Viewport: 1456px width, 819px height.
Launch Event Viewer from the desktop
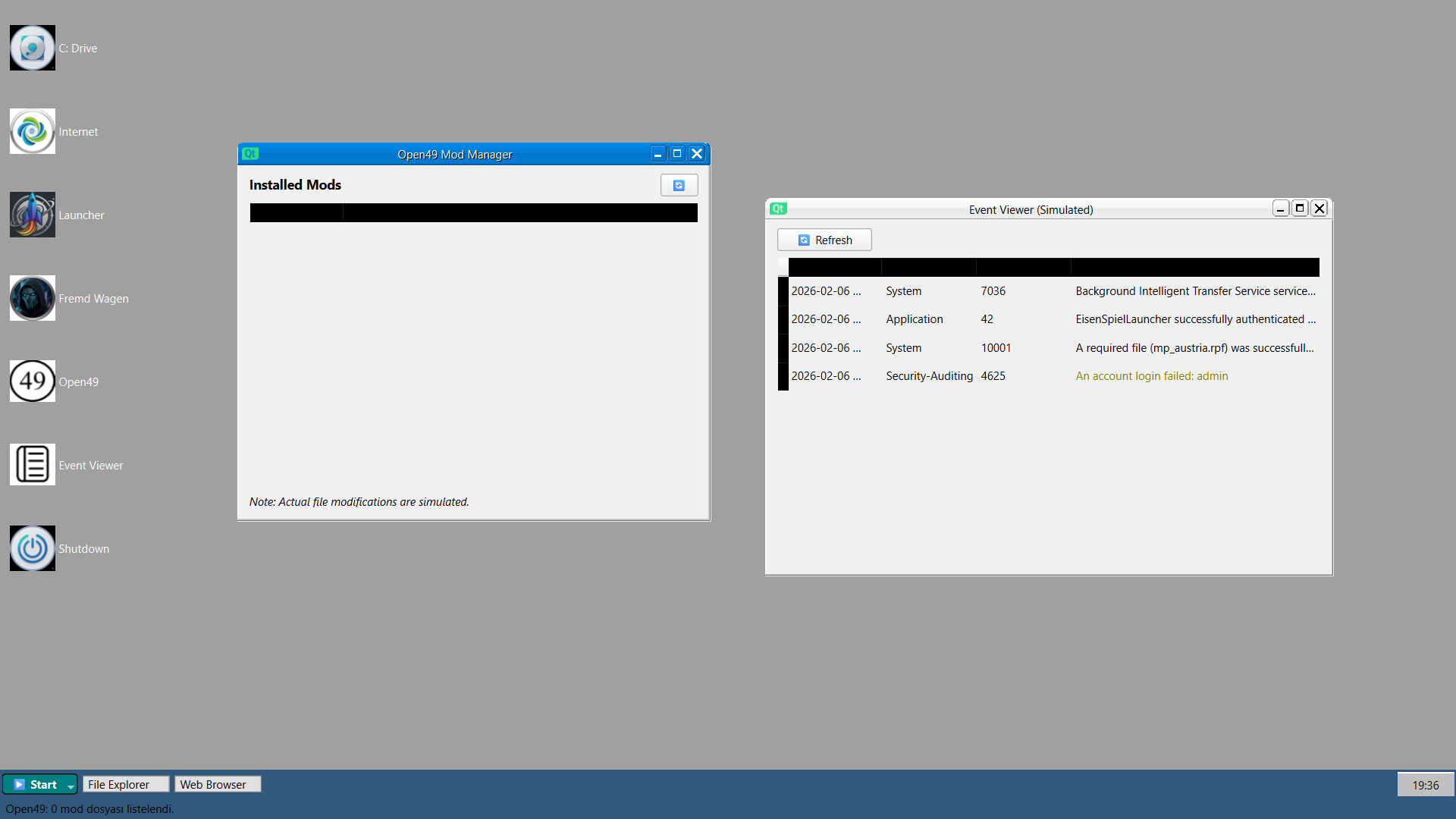click(32, 464)
